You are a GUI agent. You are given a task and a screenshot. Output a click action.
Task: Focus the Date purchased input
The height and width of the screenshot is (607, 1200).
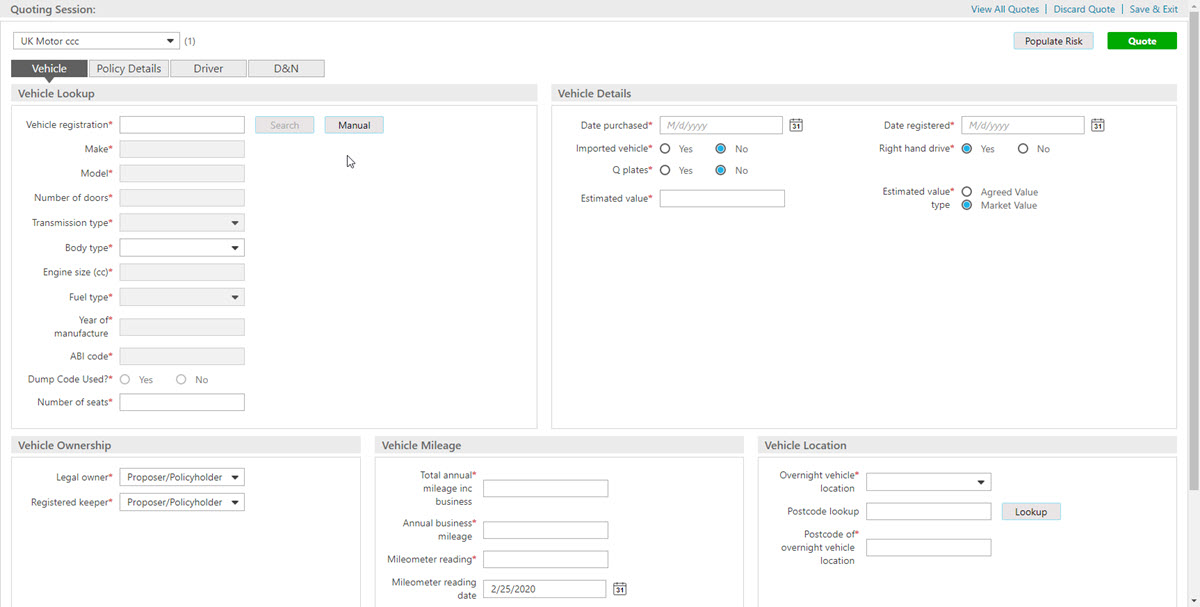pyautogui.click(x=721, y=126)
